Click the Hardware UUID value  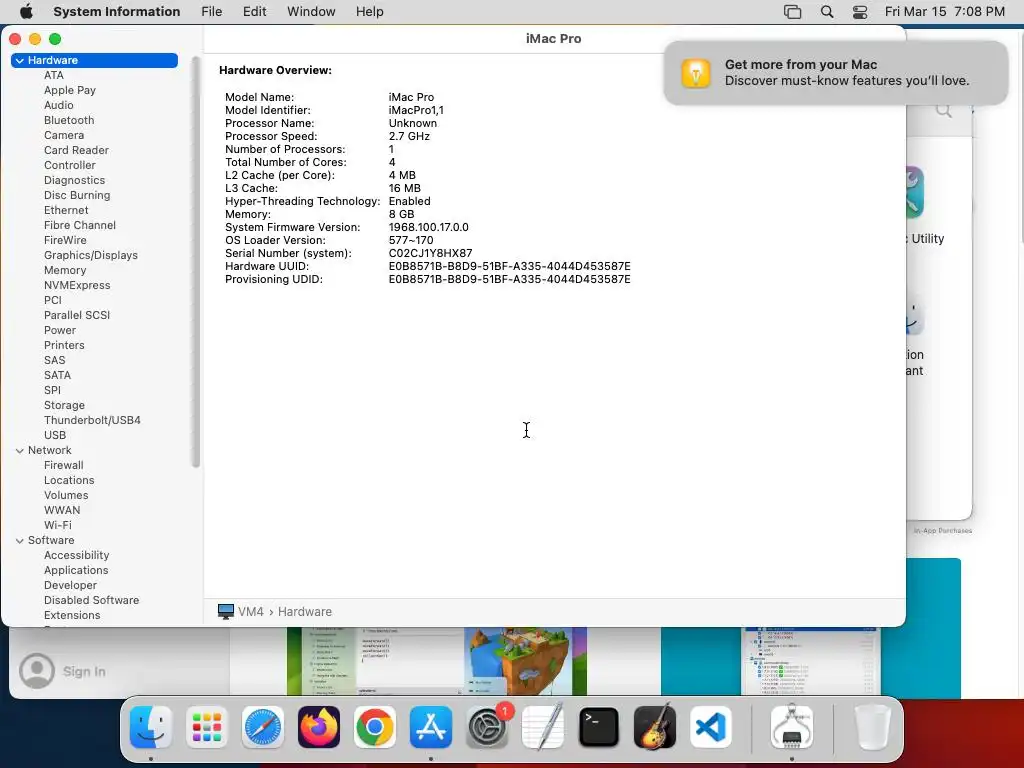[509, 266]
